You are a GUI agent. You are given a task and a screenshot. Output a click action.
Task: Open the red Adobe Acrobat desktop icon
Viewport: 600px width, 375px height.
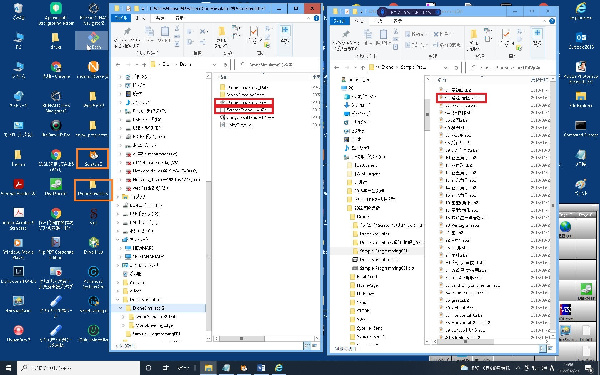pos(18,188)
